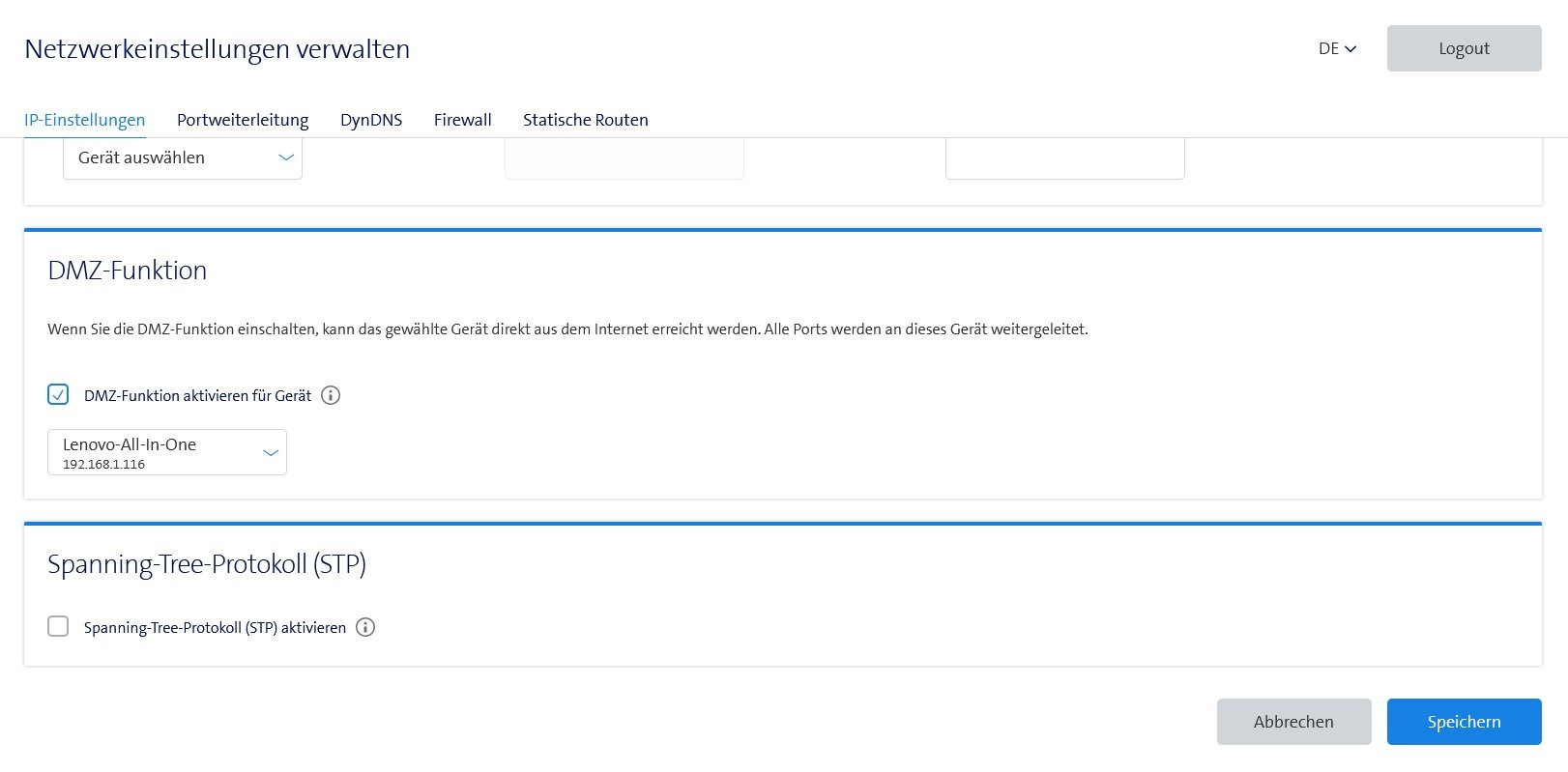This screenshot has height=772, width=1568.
Task: Enable the Spanning-Tree-Protokoll (STP) checkbox
Action: [x=58, y=626]
